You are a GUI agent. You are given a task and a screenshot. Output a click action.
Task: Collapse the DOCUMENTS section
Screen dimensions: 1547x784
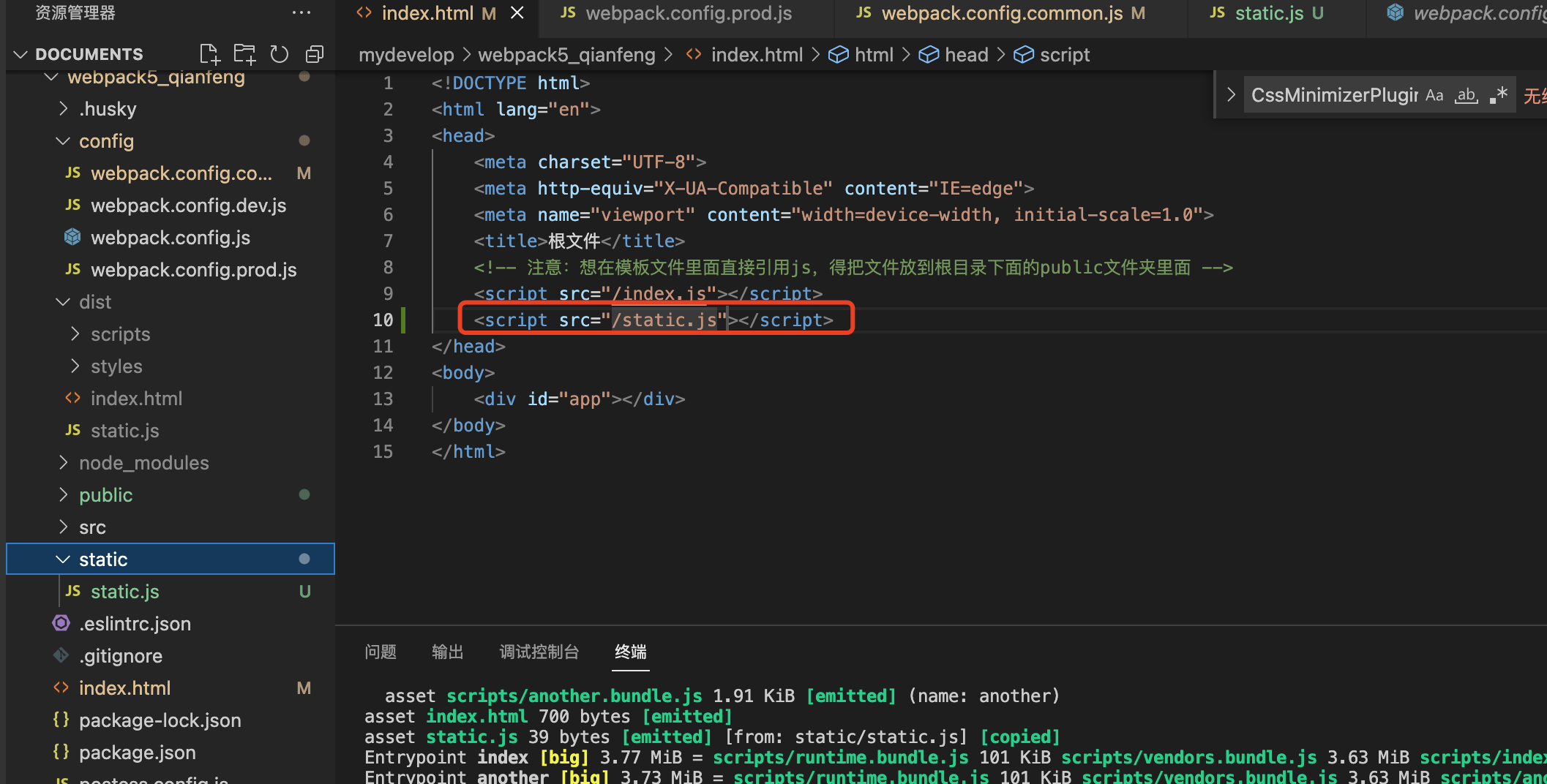click(20, 54)
